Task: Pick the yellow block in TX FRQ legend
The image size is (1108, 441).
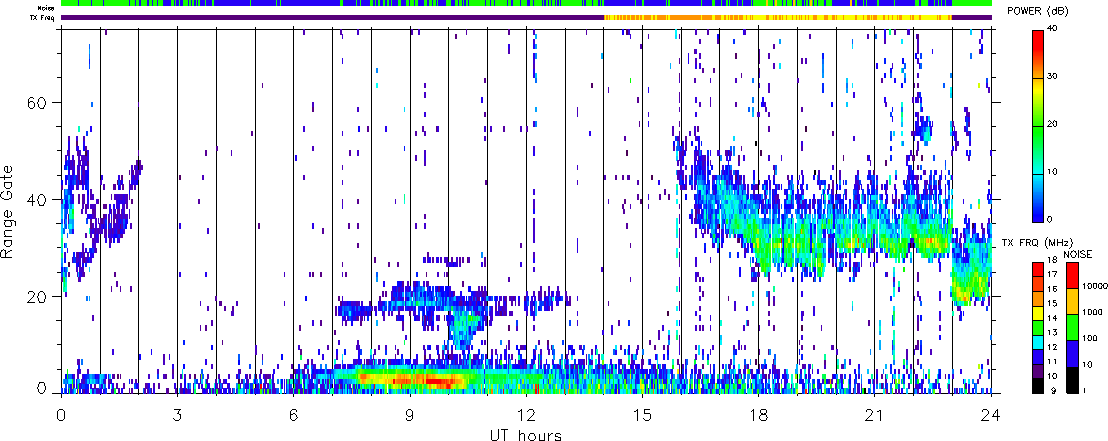Action: 1038,313
